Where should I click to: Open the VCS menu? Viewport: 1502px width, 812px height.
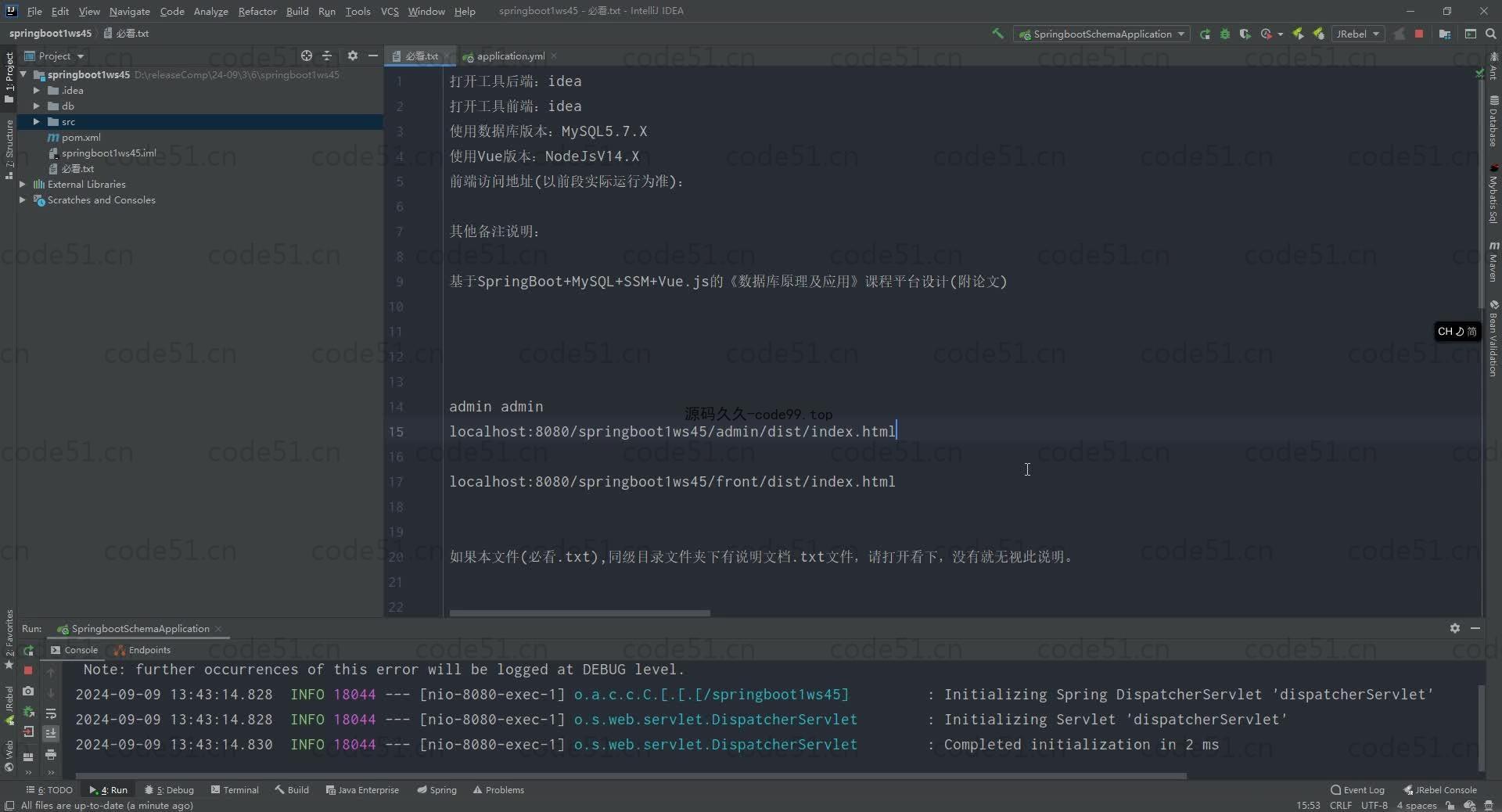tap(390, 11)
